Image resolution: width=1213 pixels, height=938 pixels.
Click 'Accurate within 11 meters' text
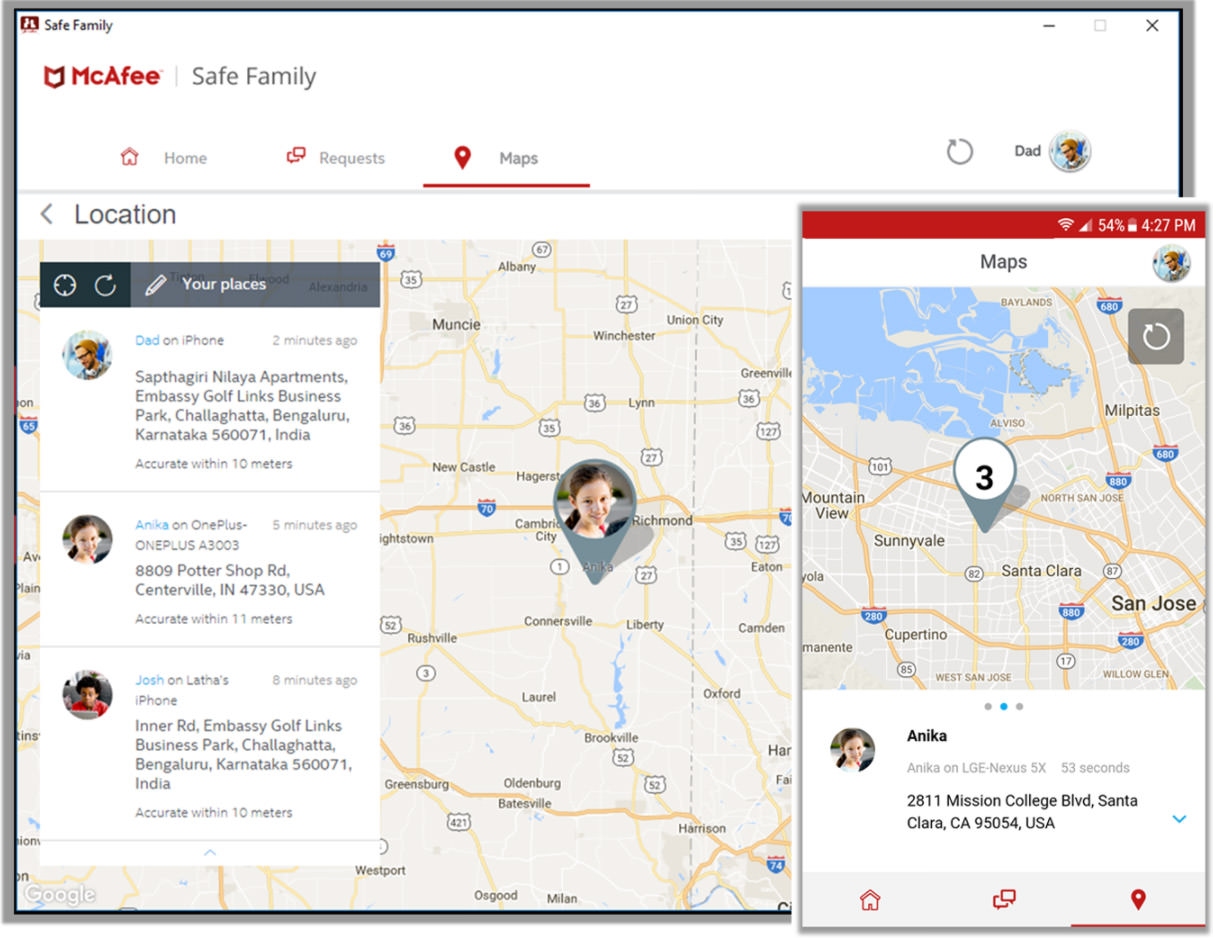(x=214, y=619)
